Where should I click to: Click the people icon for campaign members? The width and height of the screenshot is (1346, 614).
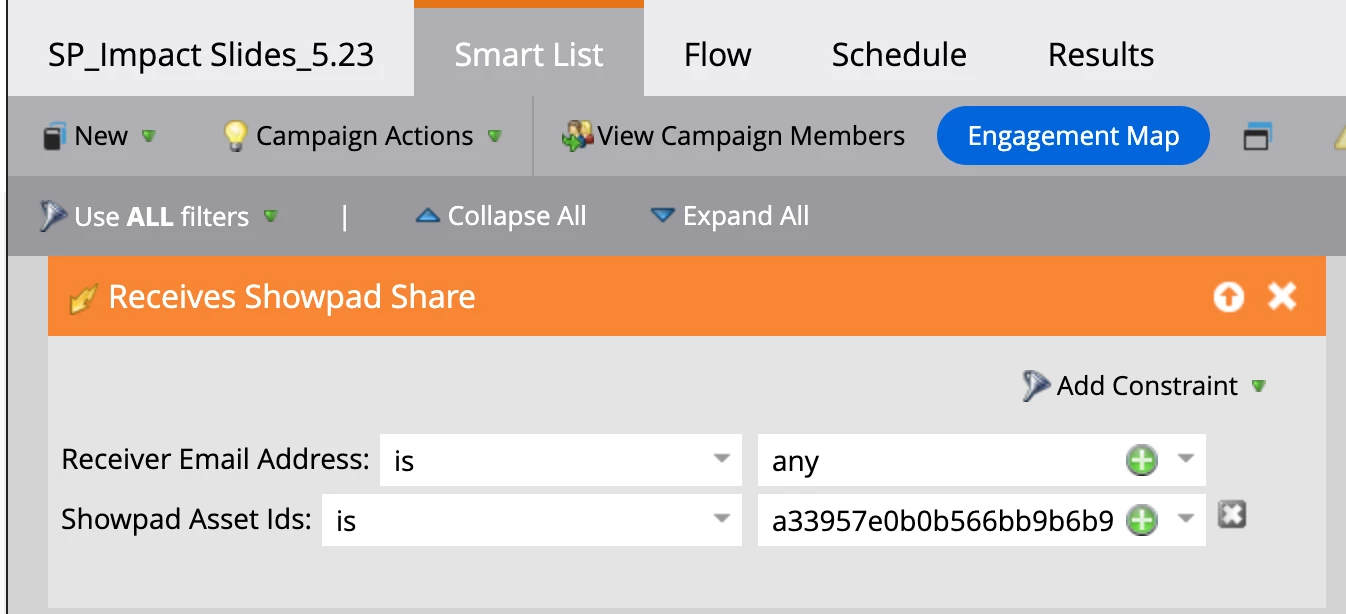(577, 136)
